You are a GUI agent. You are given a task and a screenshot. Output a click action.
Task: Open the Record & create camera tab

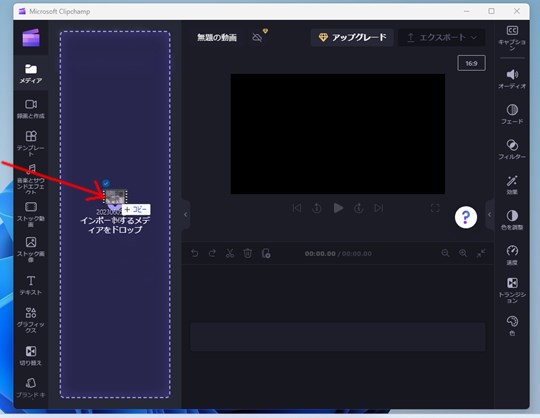tap(31, 109)
